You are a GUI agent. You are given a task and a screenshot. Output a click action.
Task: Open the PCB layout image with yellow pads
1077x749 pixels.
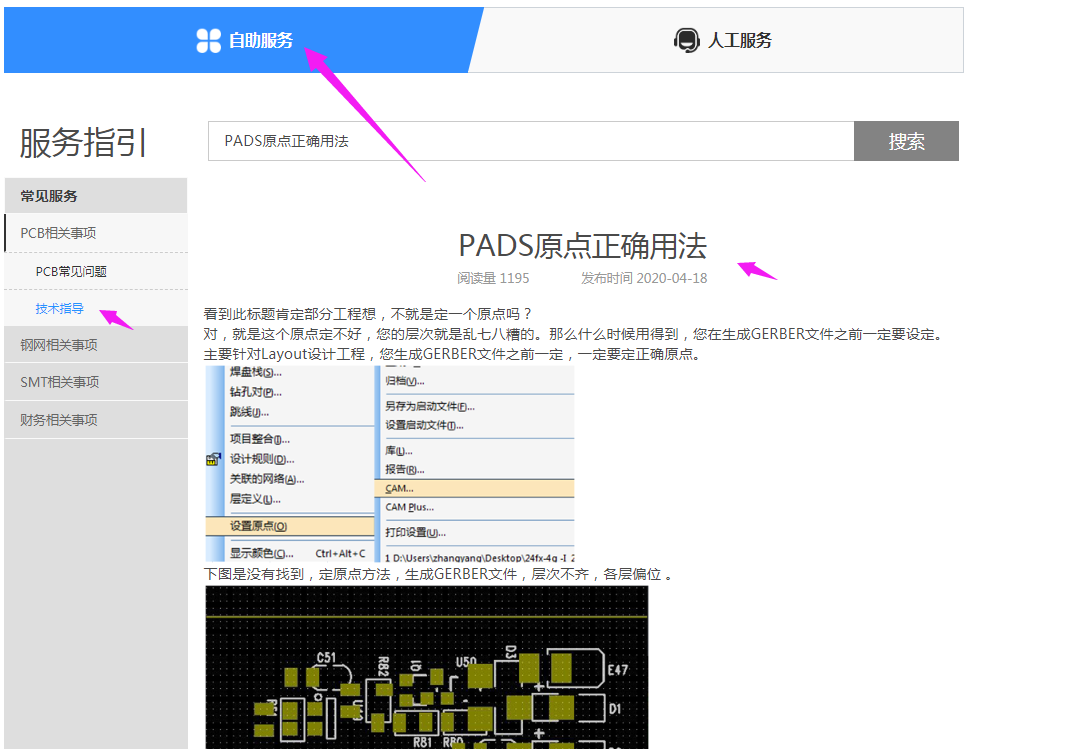pyautogui.click(x=426, y=667)
